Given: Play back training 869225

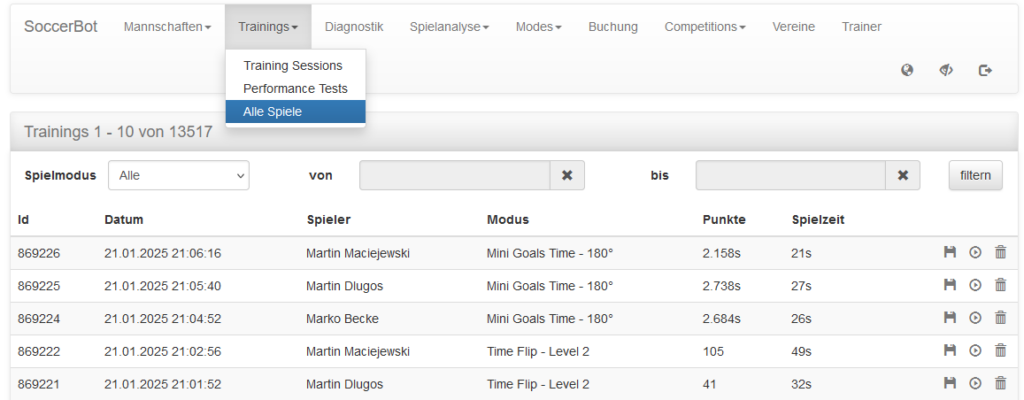Looking at the screenshot, I should pyautogui.click(x=975, y=285).
